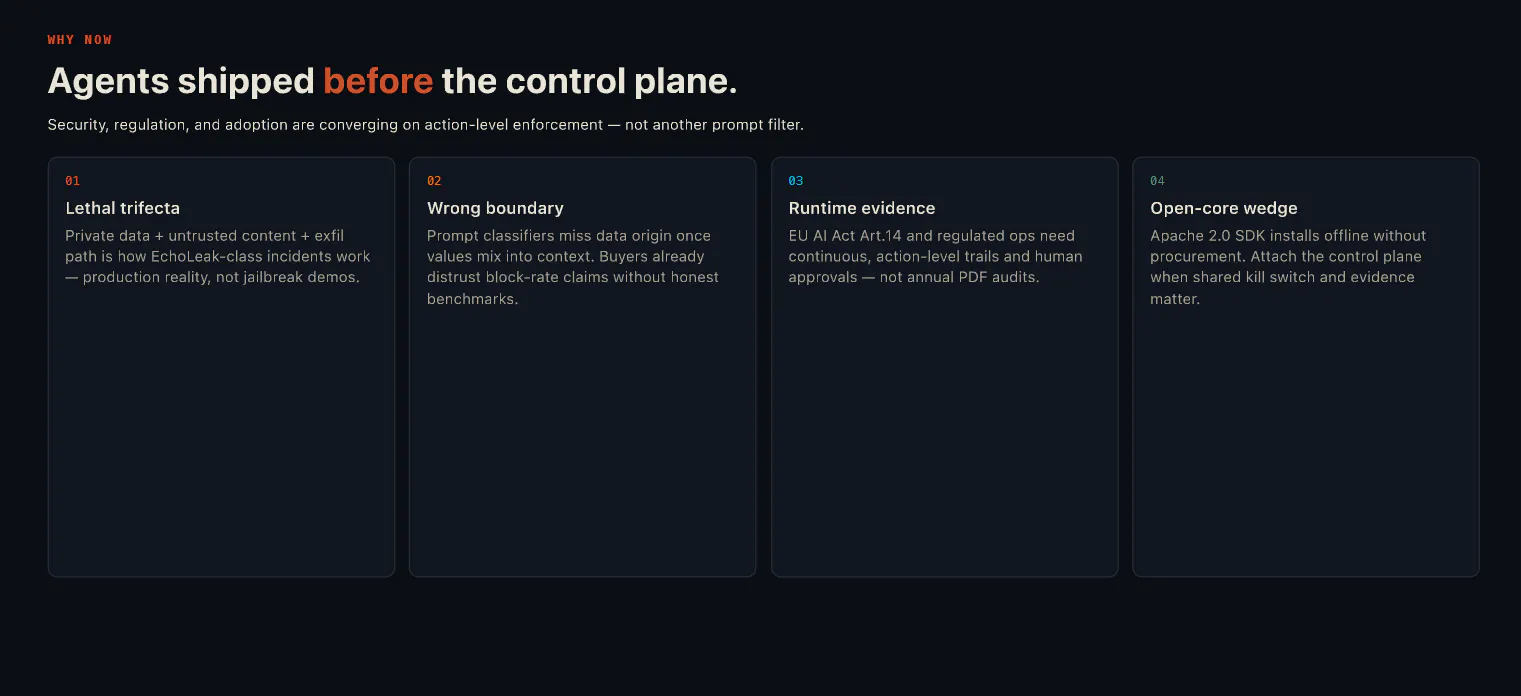Image resolution: width=1521 pixels, height=696 pixels.
Task: Open the Open-core wedge card title
Action: click(x=1224, y=208)
